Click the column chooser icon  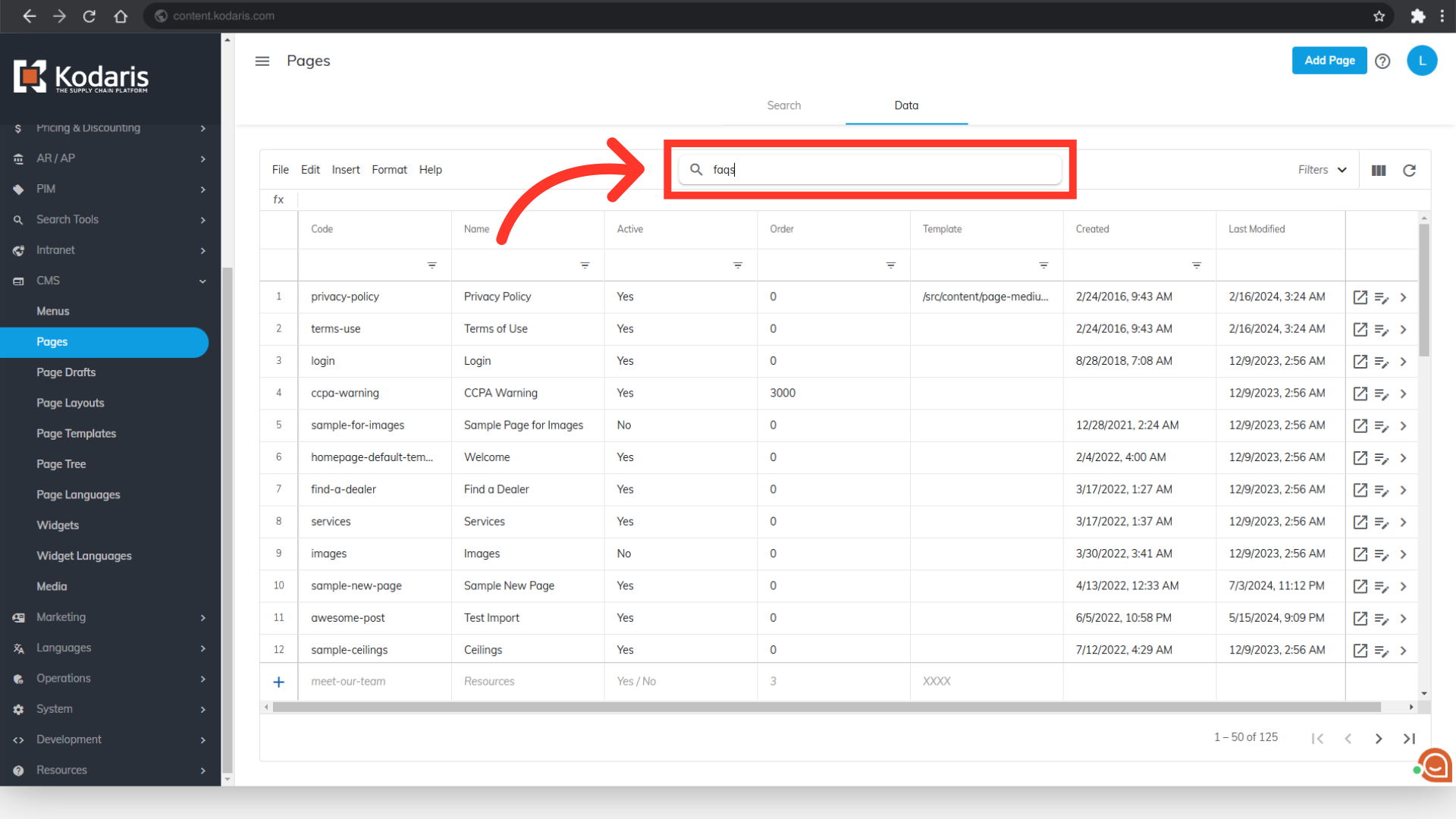coord(1378,171)
